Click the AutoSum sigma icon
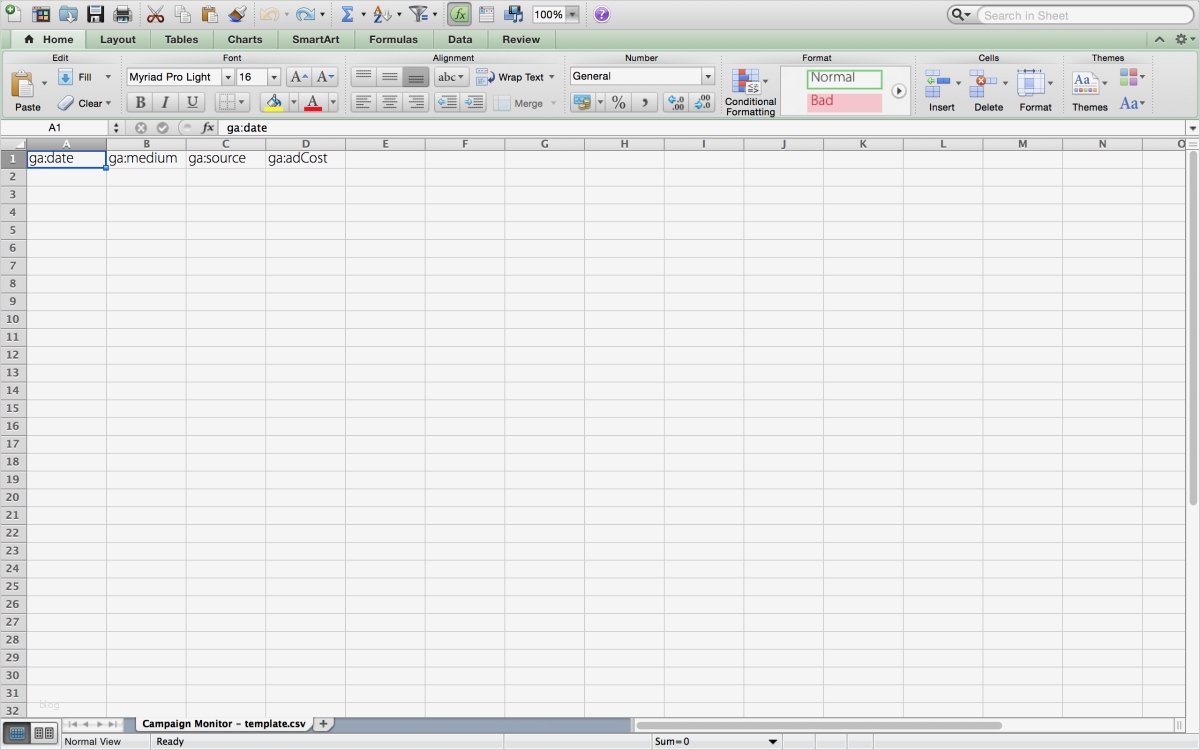The width and height of the screenshot is (1200, 750). coord(347,15)
